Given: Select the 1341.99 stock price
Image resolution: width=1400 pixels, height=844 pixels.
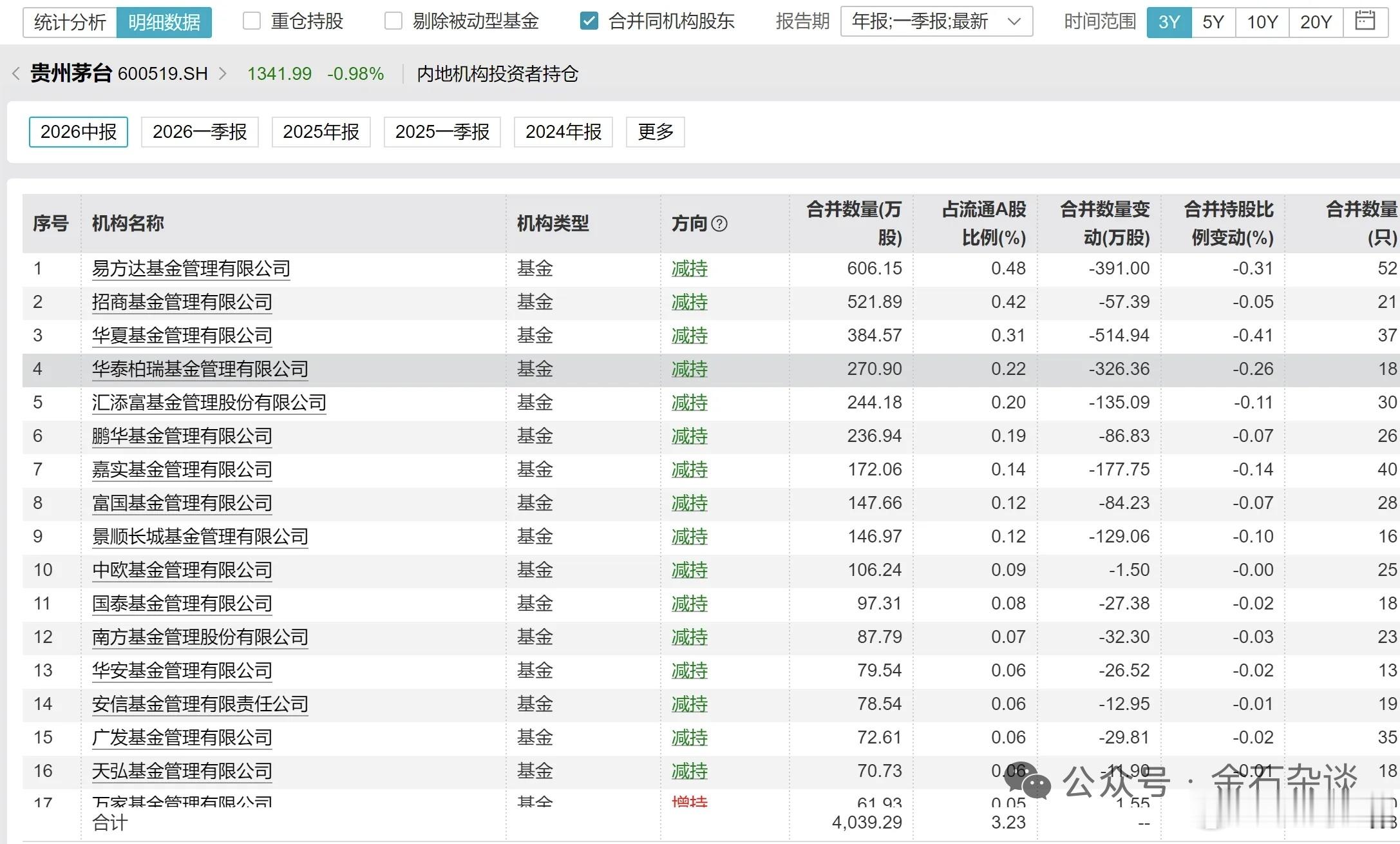Looking at the screenshot, I should (279, 74).
